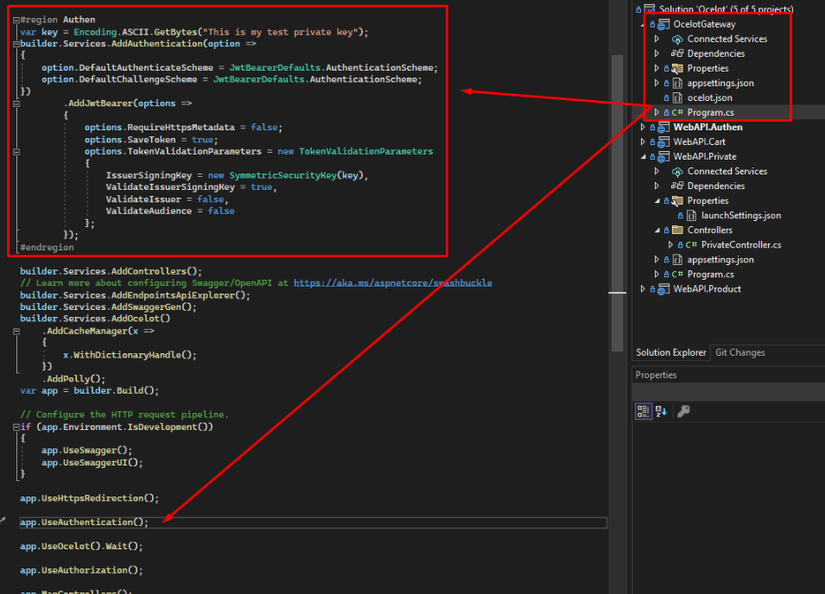The height and width of the screenshot is (594, 825).
Task: Collapse the WebAPI.Private project node
Action: tap(643, 157)
